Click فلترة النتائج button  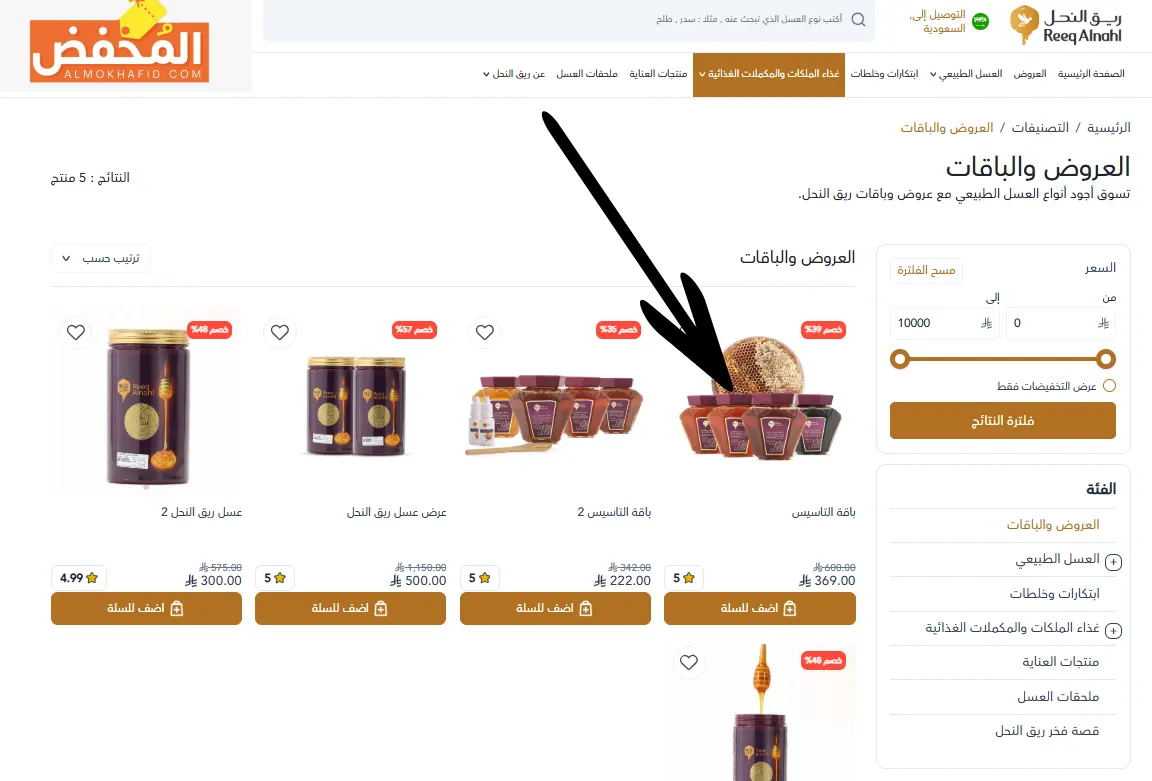(1003, 420)
